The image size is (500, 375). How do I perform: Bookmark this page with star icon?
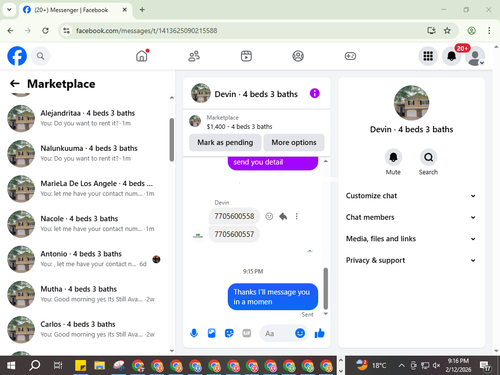447,31
